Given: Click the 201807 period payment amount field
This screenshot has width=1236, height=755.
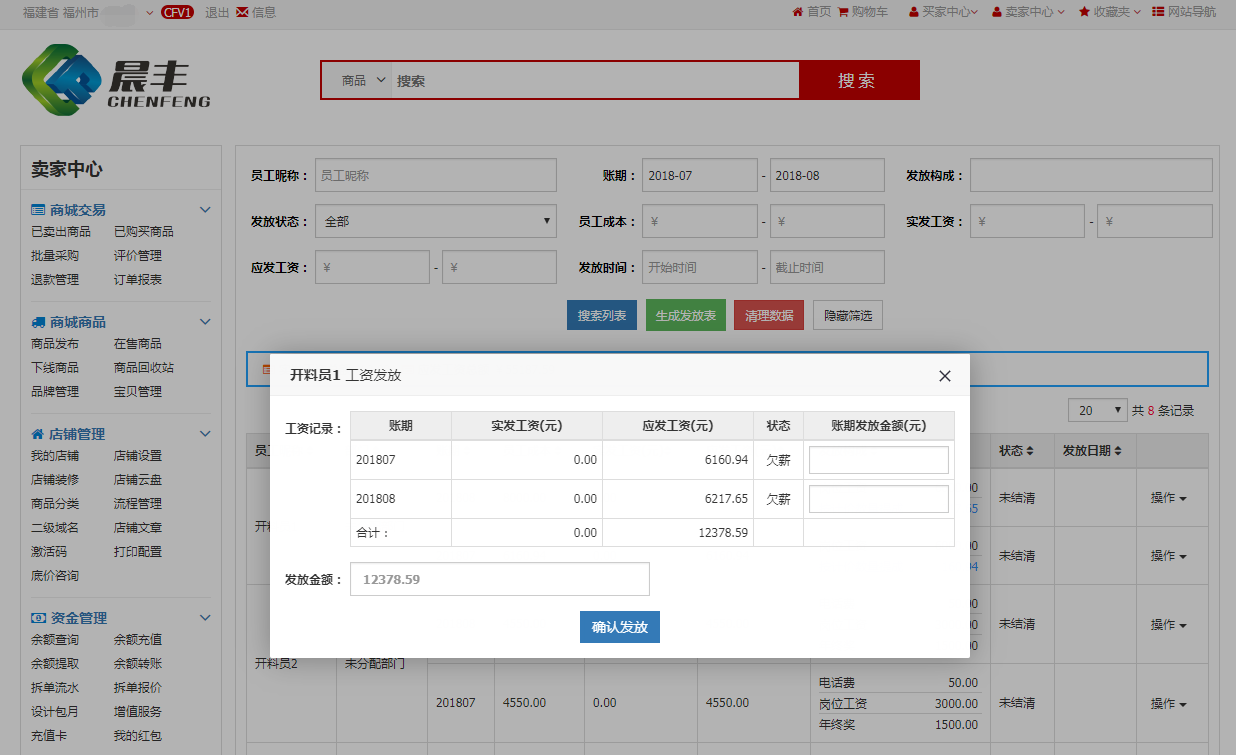Looking at the screenshot, I should pos(878,460).
